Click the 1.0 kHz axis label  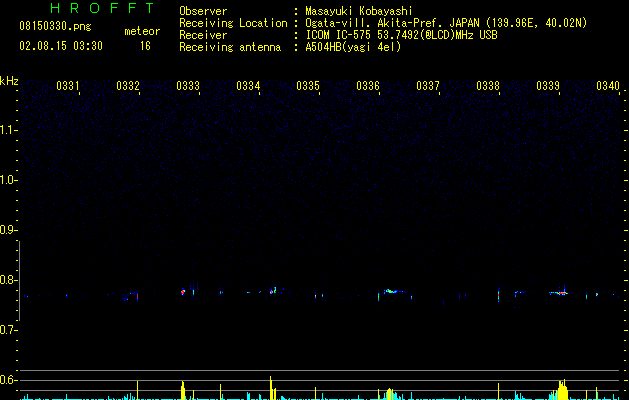tap(8, 180)
